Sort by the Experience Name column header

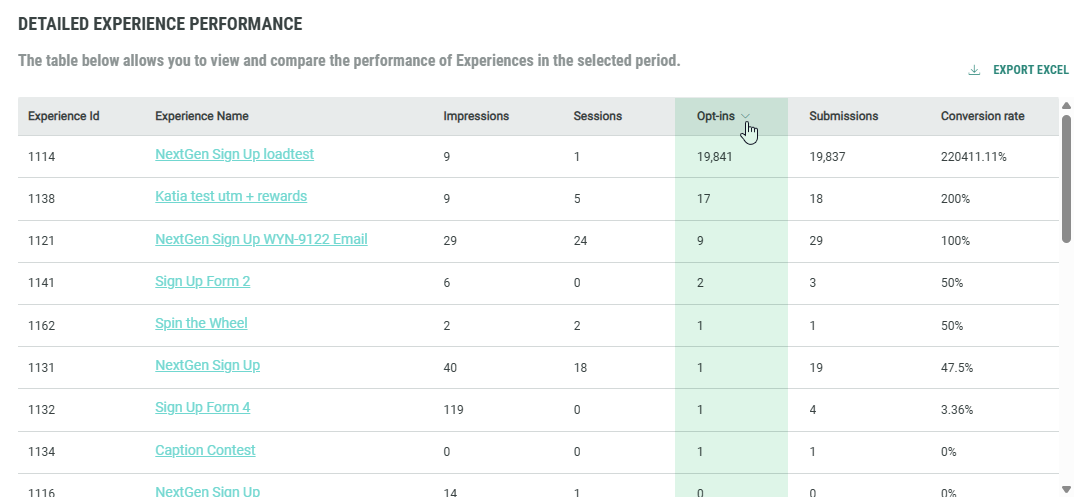point(202,116)
